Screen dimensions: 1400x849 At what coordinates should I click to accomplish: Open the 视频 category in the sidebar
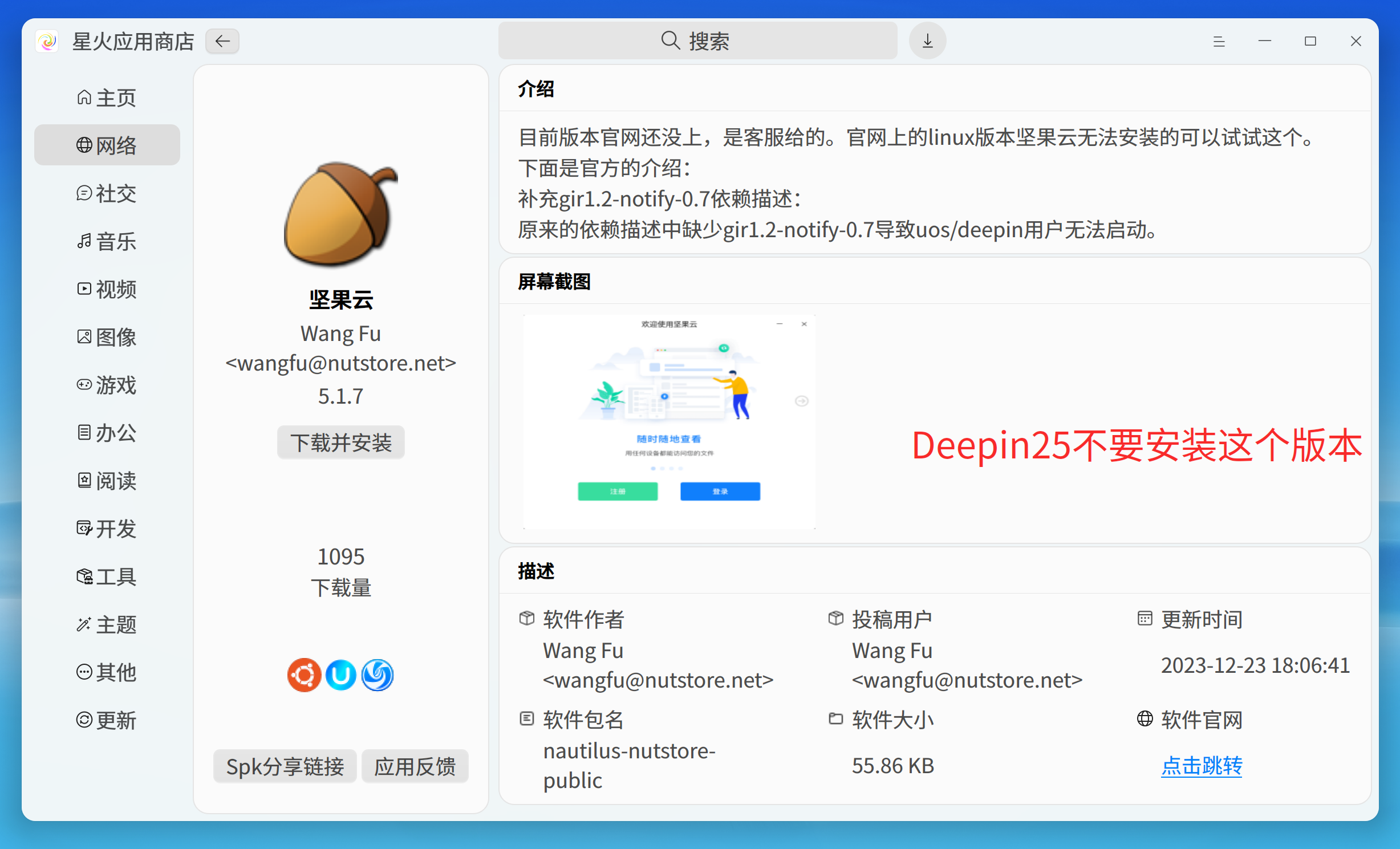point(84,289)
